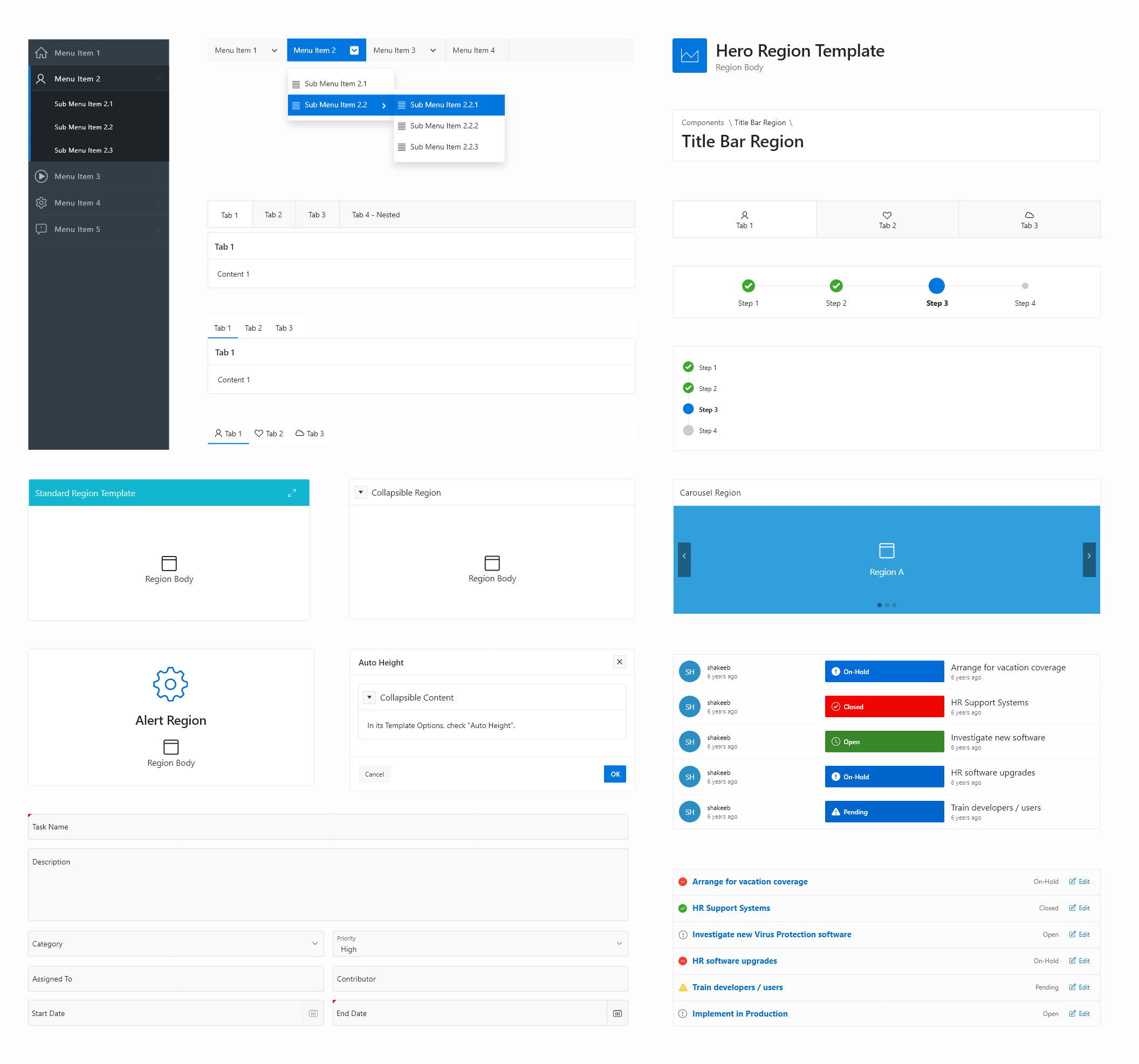Open the Category dropdown
The height and width of the screenshot is (1064, 1139).
tap(175, 944)
